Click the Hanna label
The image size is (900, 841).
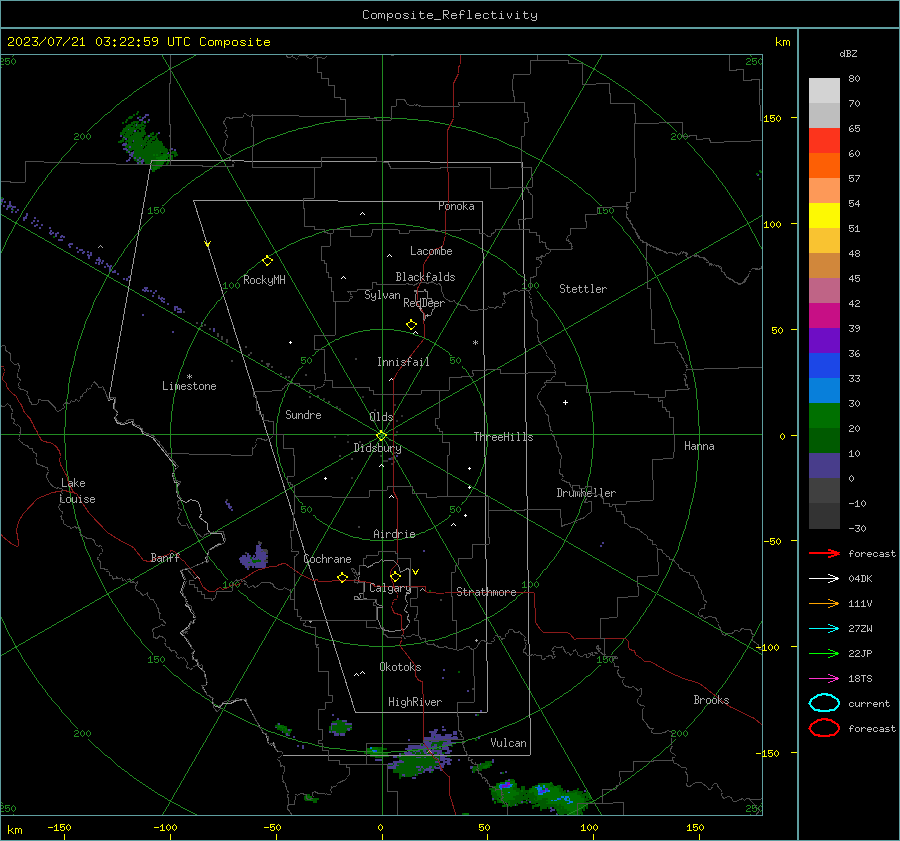click(x=699, y=446)
